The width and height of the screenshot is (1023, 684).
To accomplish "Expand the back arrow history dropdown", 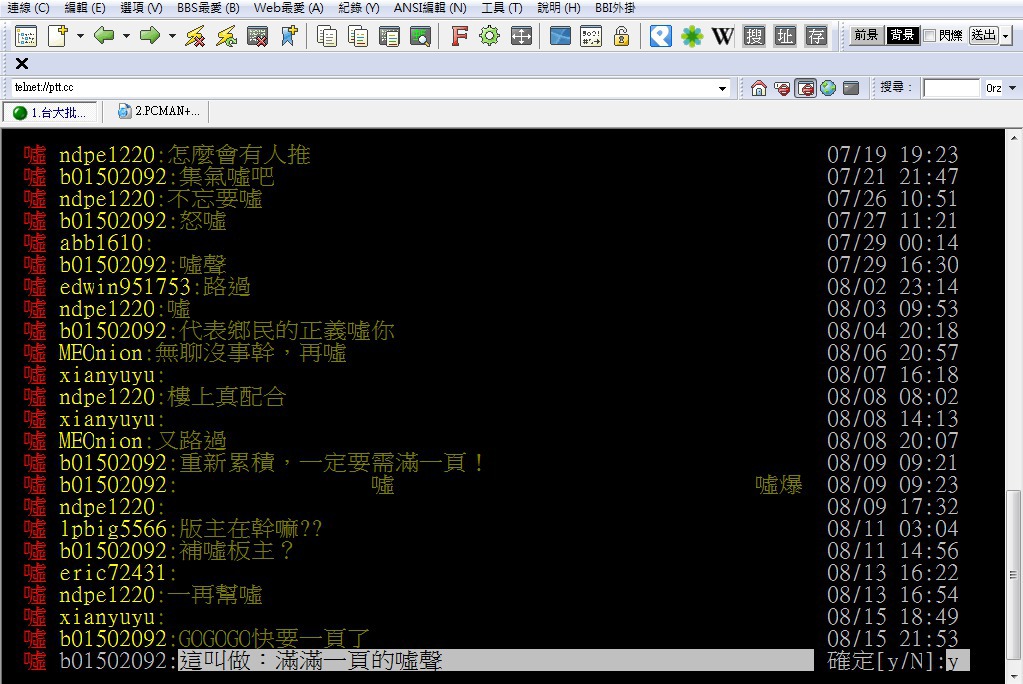I will click(127, 36).
